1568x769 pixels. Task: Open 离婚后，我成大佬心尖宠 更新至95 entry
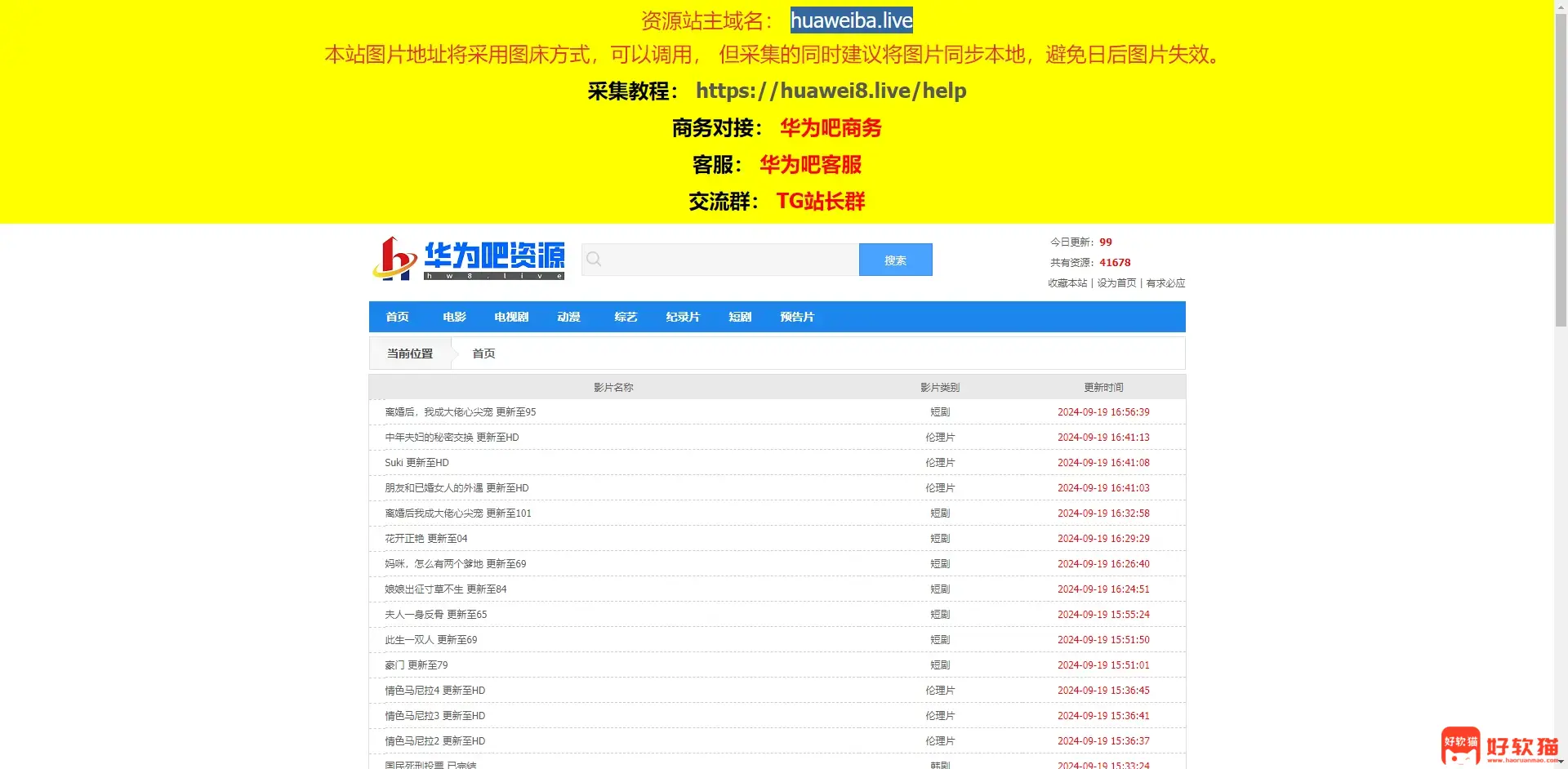point(461,412)
